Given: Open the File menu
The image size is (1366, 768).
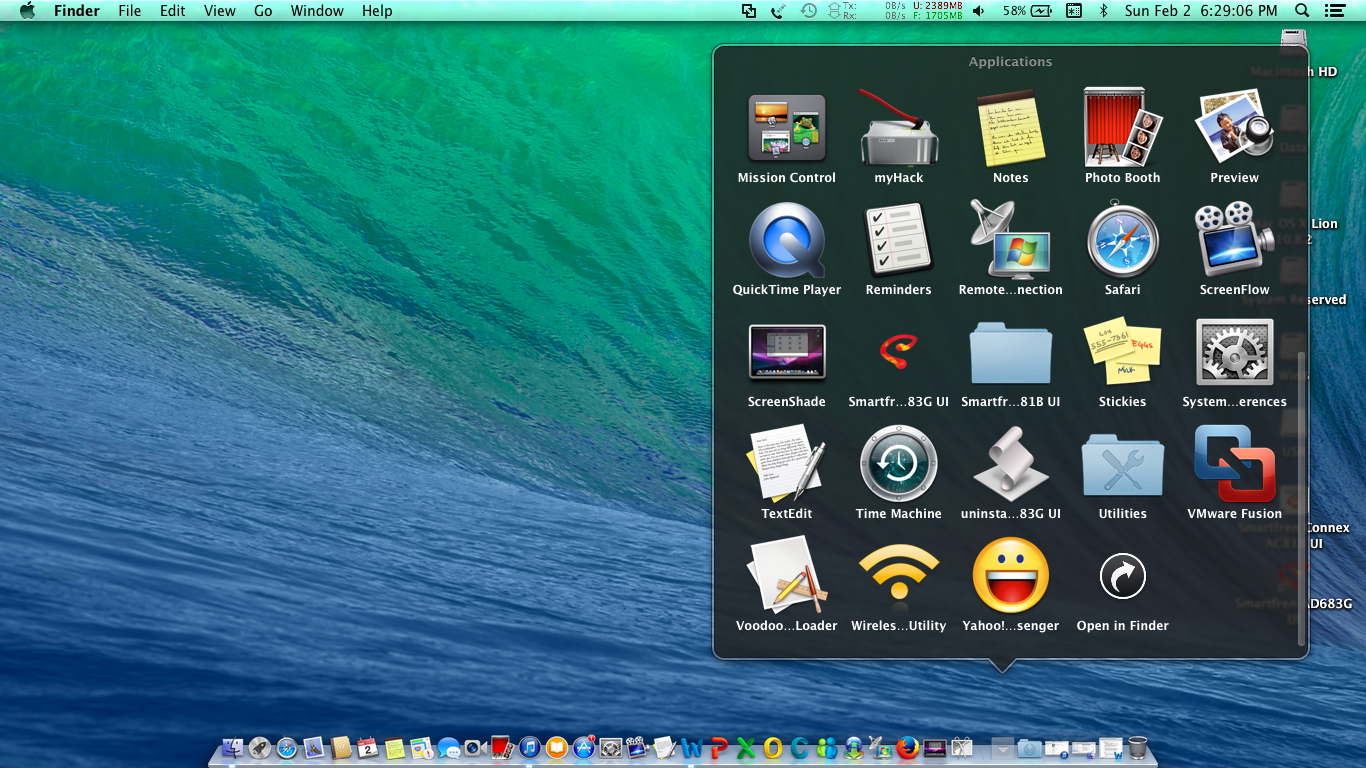Looking at the screenshot, I should pyautogui.click(x=129, y=11).
